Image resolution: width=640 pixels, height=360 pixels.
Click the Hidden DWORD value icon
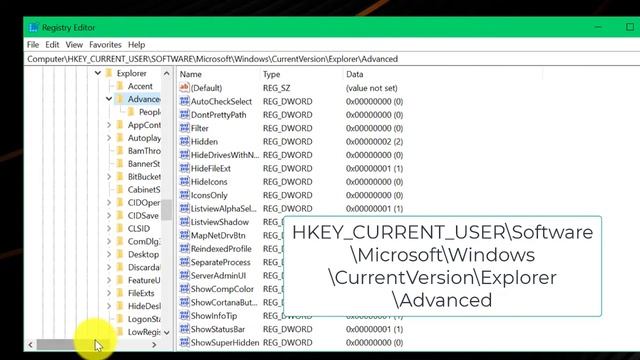(184, 141)
